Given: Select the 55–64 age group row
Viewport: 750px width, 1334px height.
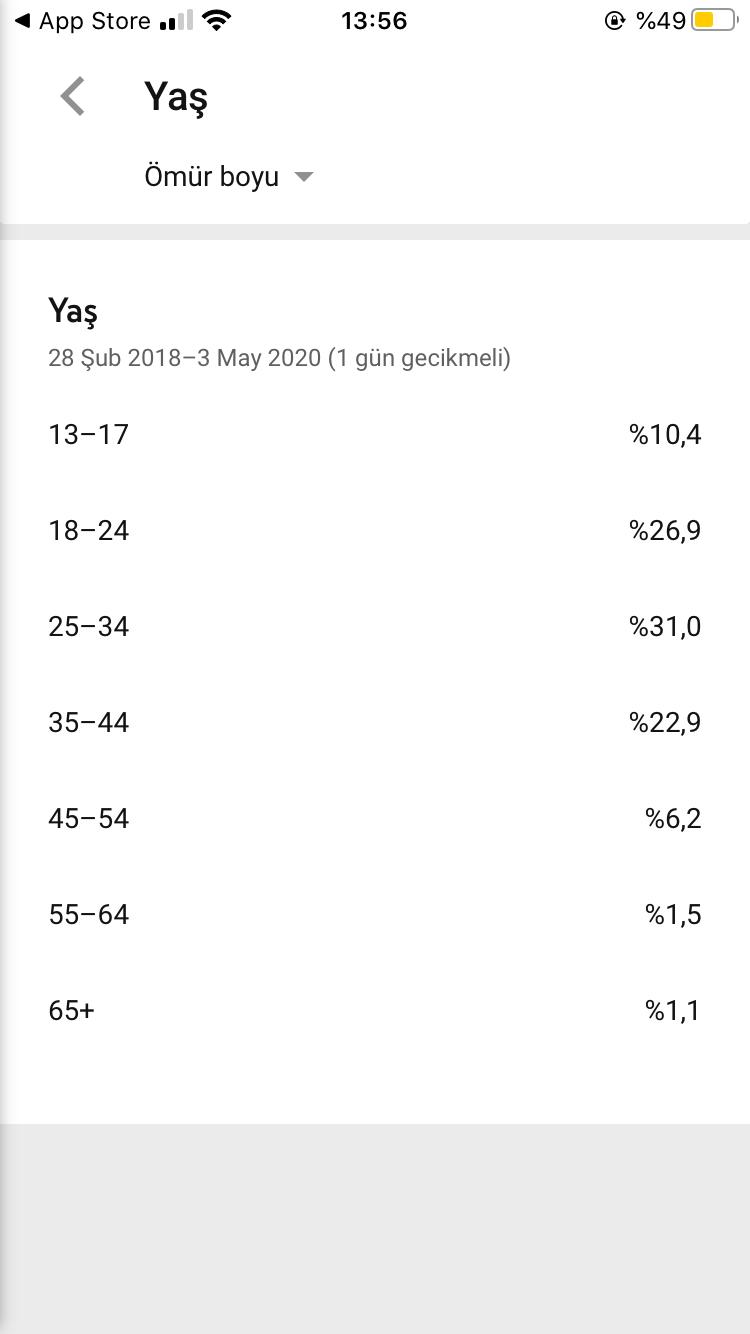Looking at the screenshot, I should [375, 914].
